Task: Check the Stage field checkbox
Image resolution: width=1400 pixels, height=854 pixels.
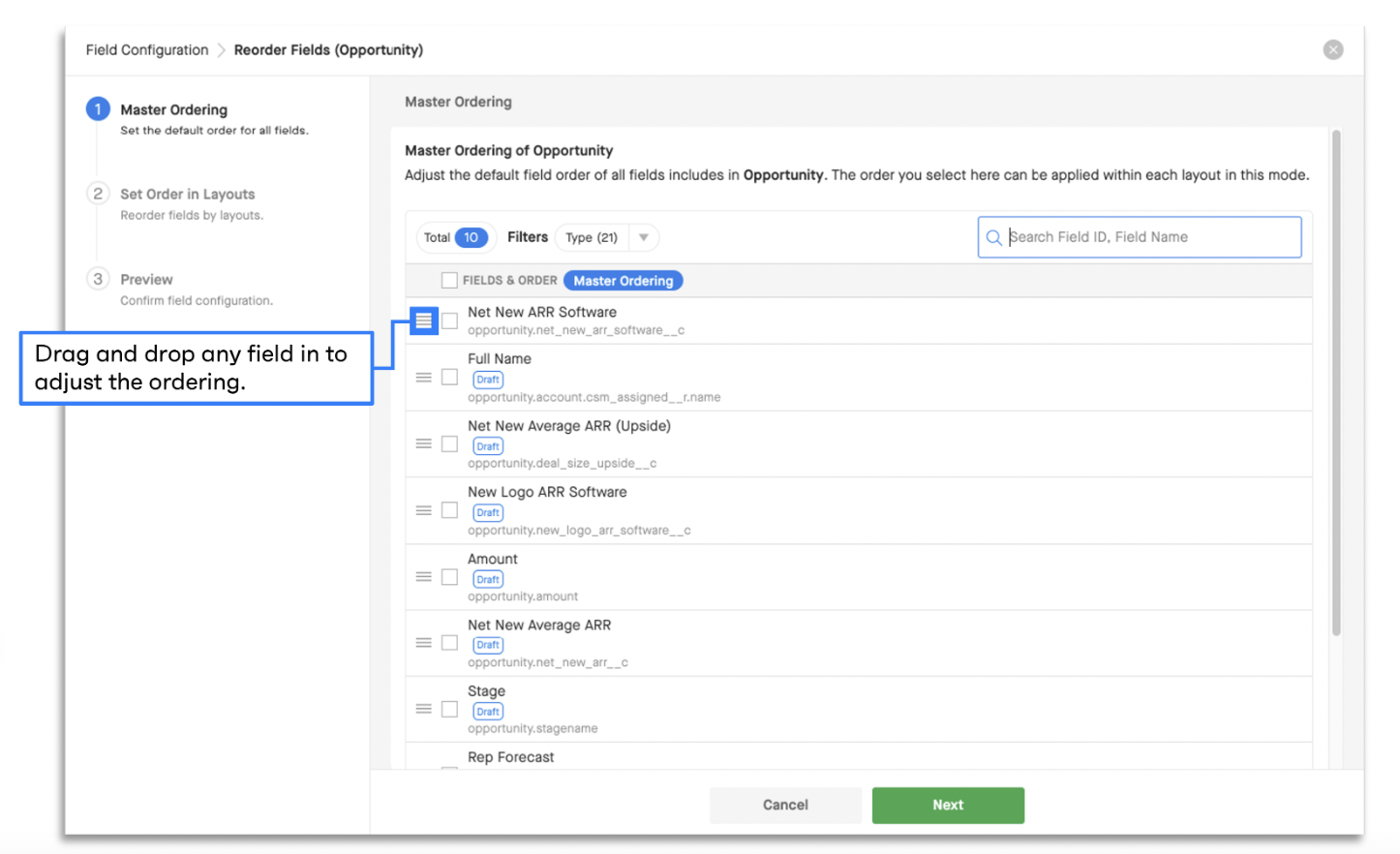Action: click(x=449, y=709)
